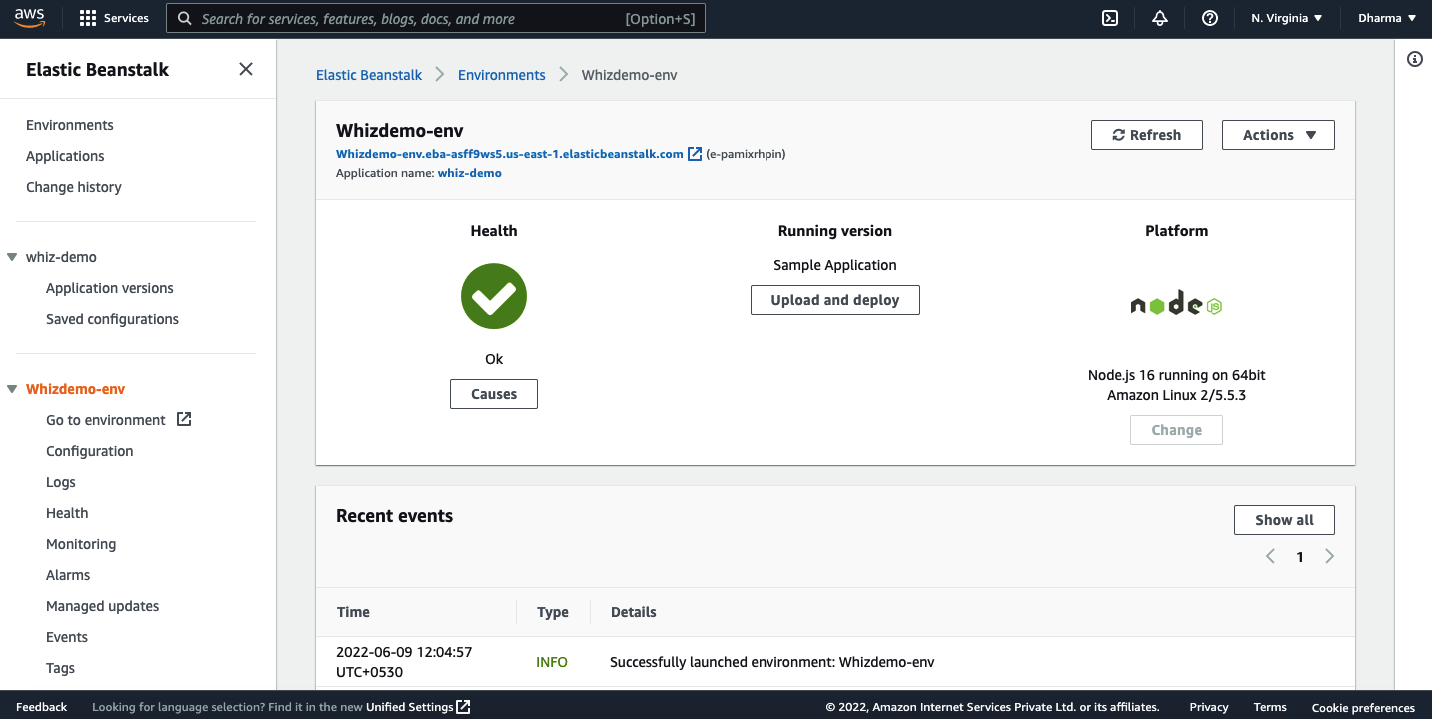Go to previous events page arrow
The width and height of the screenshot is (1432, 719).
[x=1270, y=556]
